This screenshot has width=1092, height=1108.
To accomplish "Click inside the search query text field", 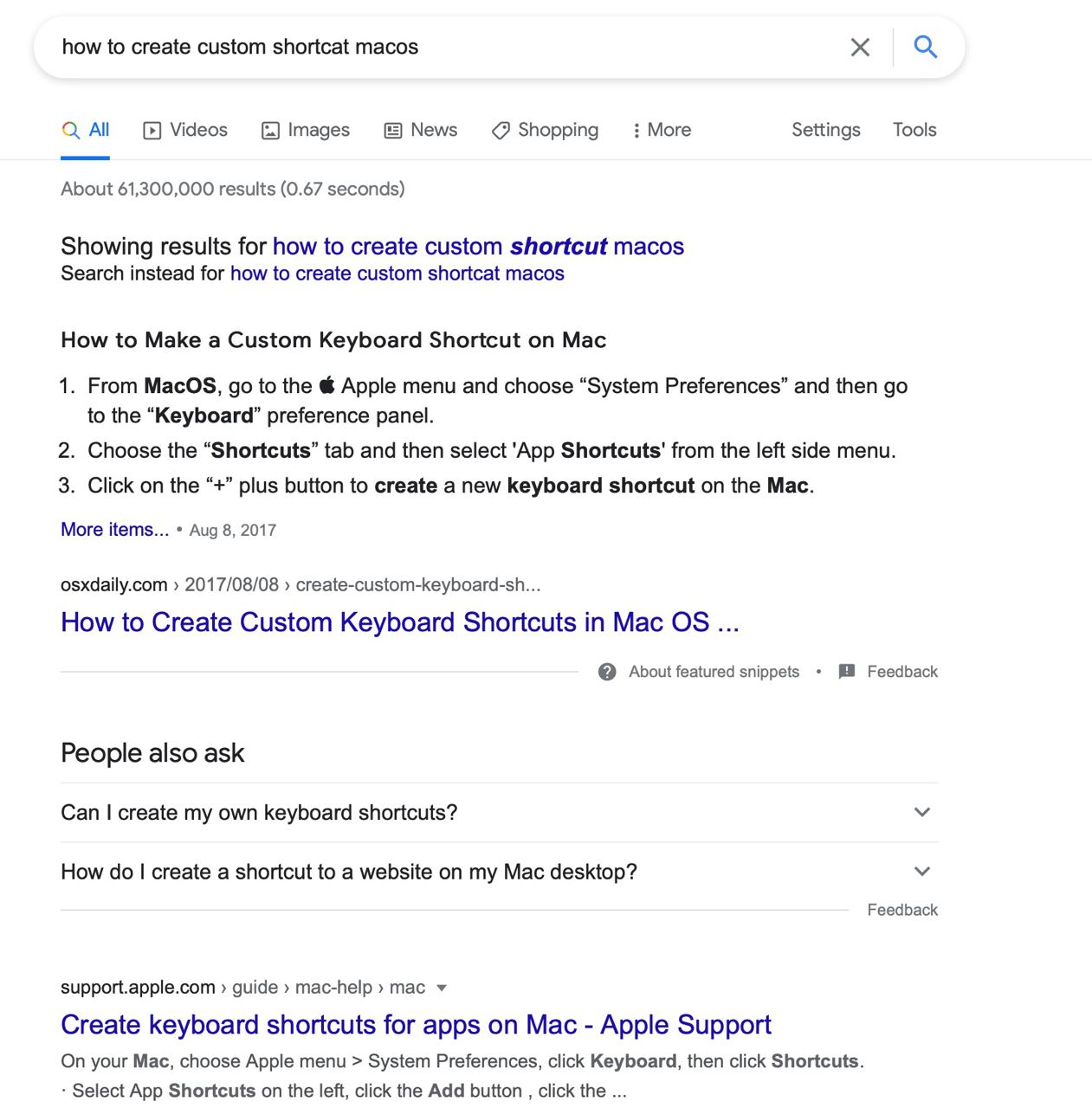I will (433, 48).
